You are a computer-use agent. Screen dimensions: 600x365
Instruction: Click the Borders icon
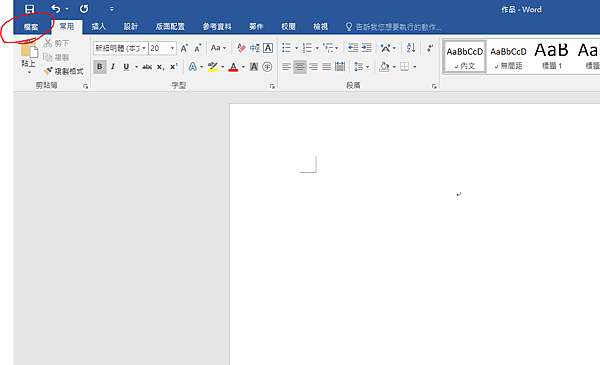pyautogui.click(x=404, y=67)
